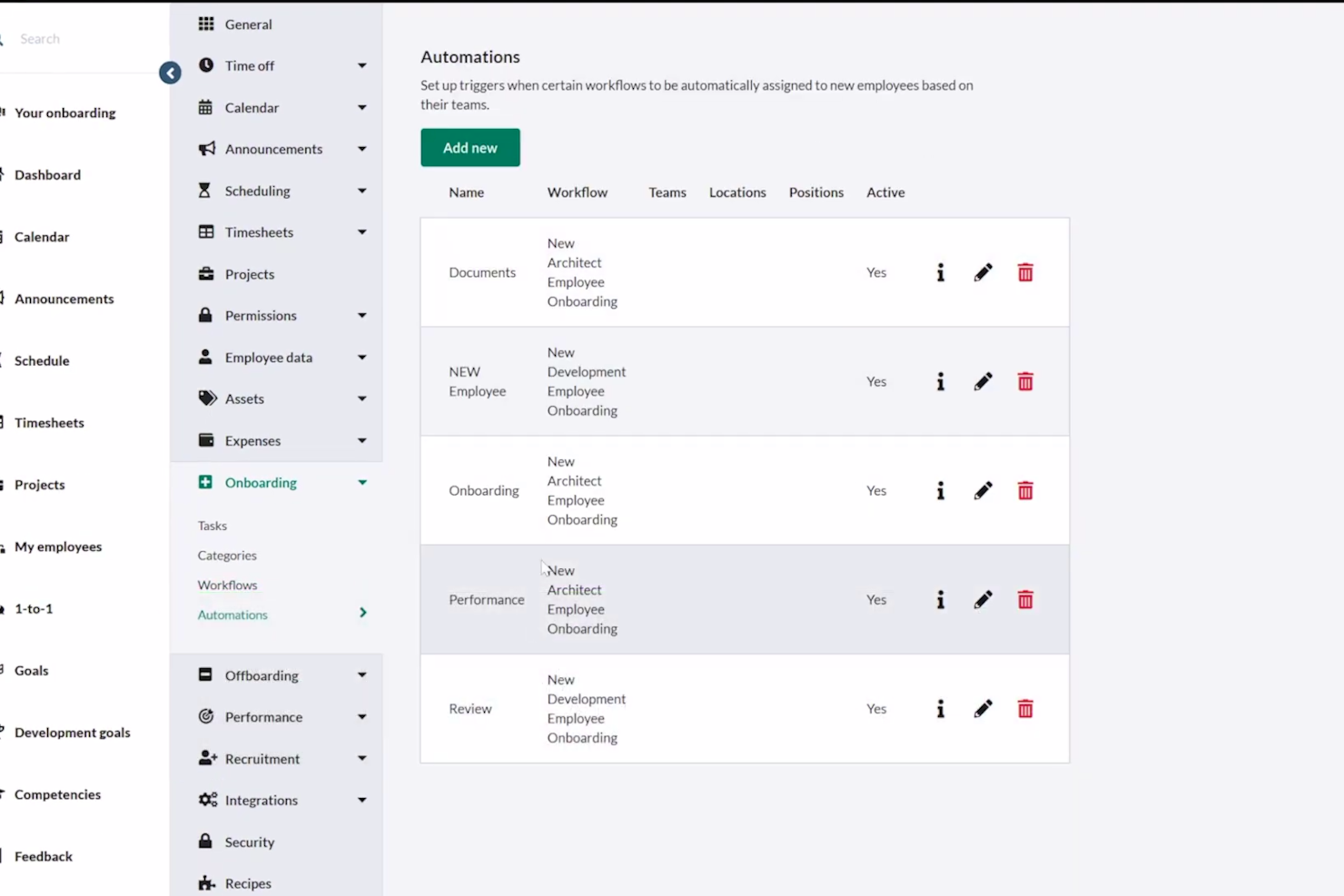Image resolution: width=1344 pixels, height=896 pixels.
Task: Expand the Permissions section arrow
Action: pos(362,316)
